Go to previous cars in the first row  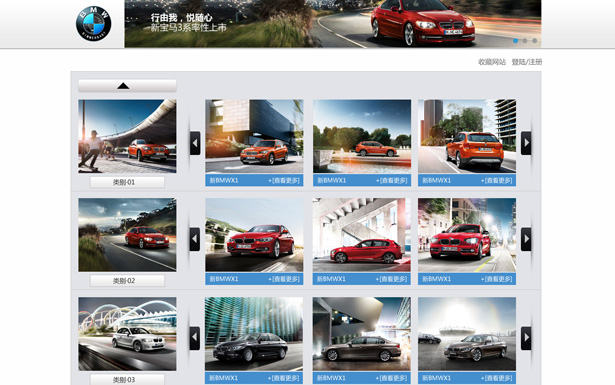(x=195, y=143)
